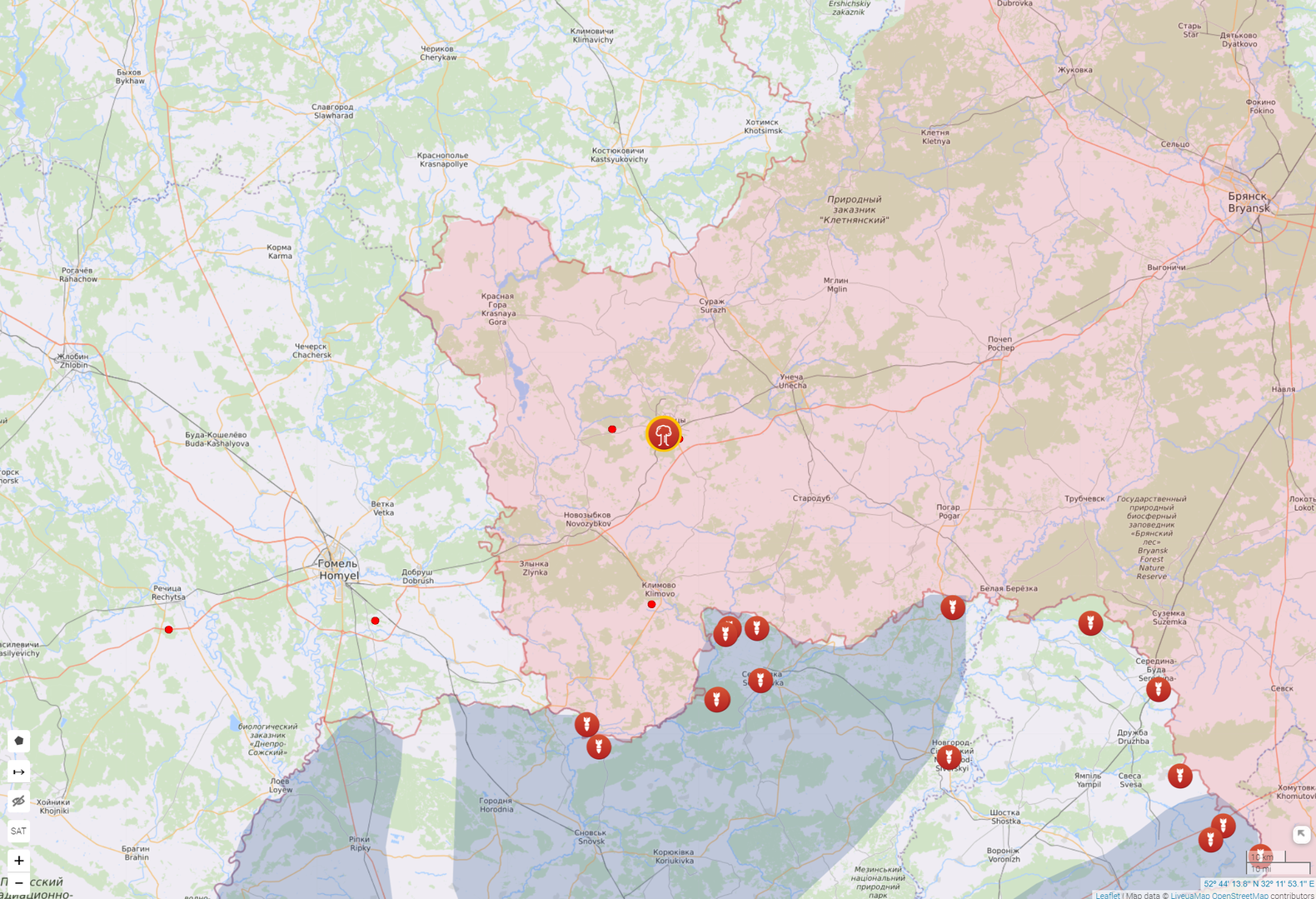Open the Leaflet attribution link
1316x899 pixels.
(1107, 895)
